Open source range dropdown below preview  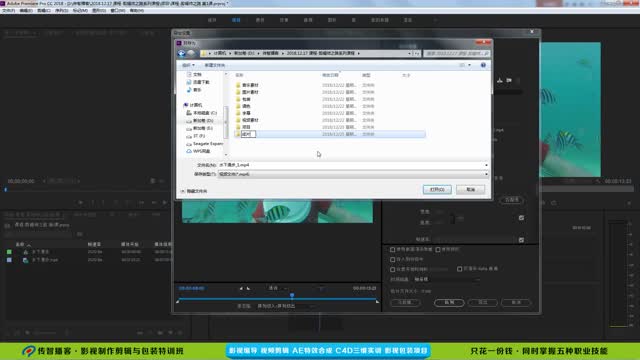click(x=286, y=306)
